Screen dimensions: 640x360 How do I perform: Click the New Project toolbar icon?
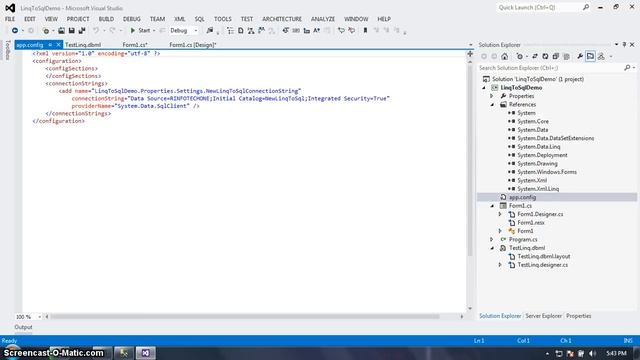pyautogui.click(x=46, y=31)
